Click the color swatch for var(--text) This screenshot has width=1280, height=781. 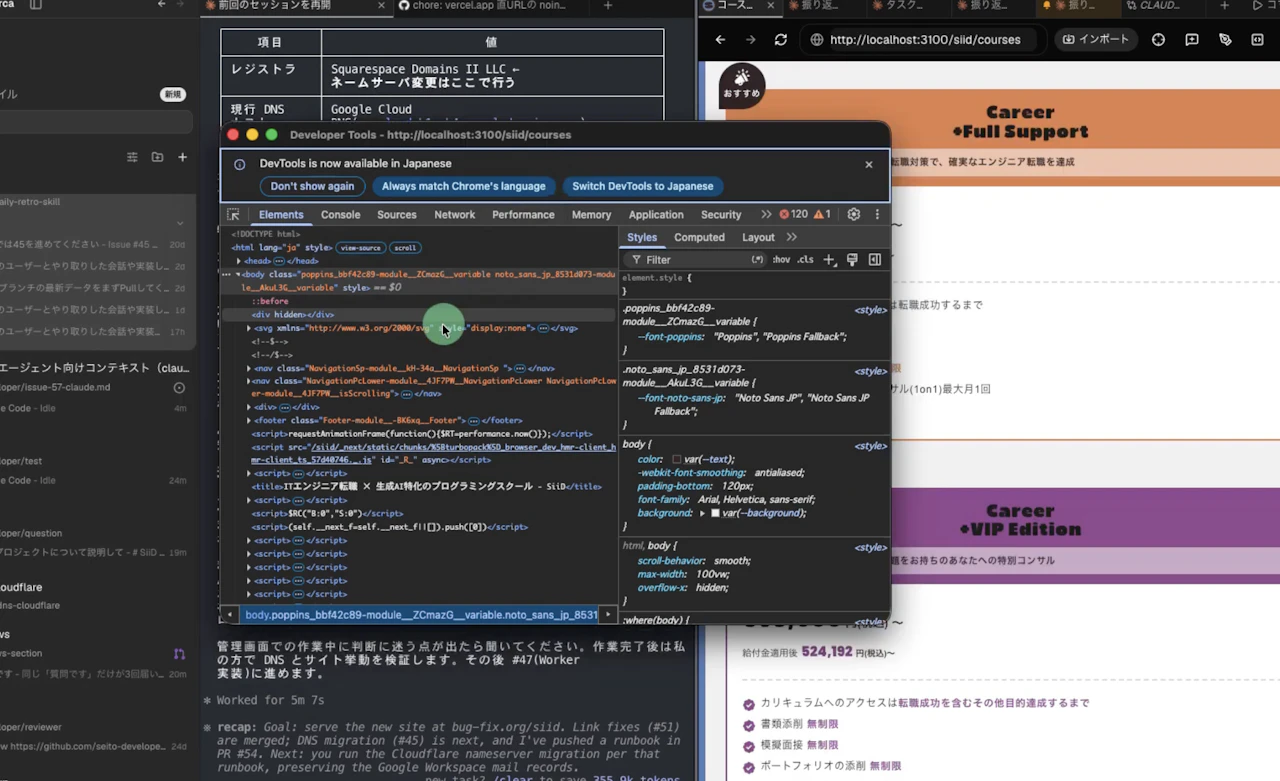(676, 460)
